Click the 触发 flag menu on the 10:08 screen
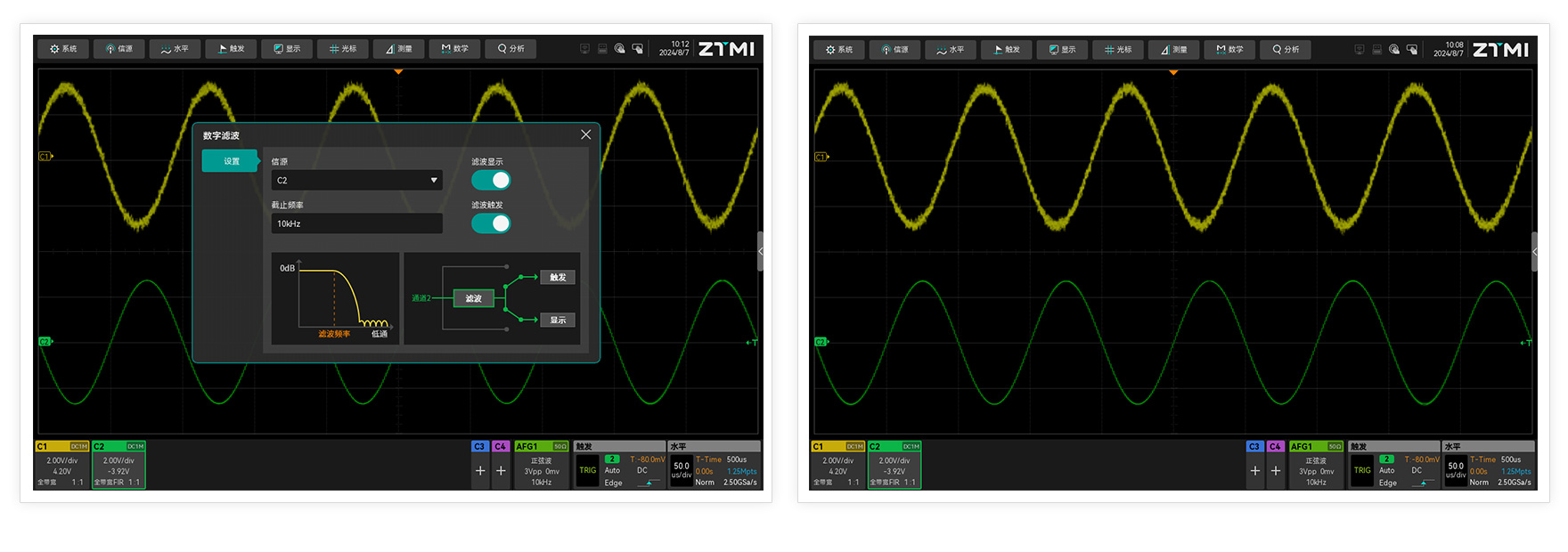Image resolution: width=1568 pixels, height=552 pixels. [x=1006, y=50]
